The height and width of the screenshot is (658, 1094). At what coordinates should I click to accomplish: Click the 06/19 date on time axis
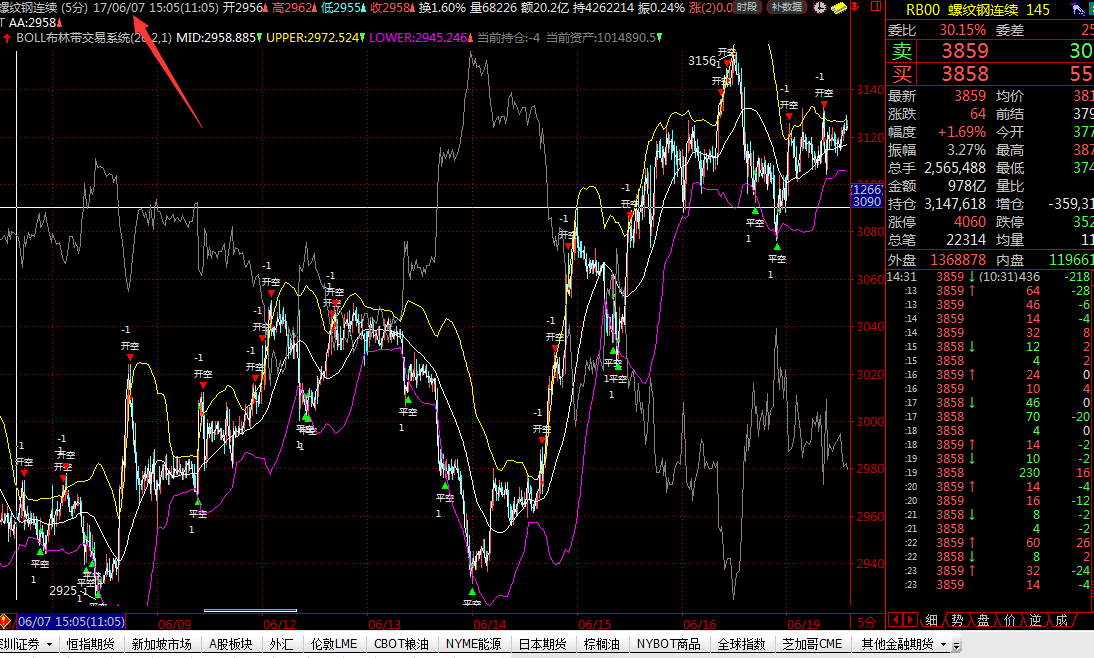[x=804, y=624]
